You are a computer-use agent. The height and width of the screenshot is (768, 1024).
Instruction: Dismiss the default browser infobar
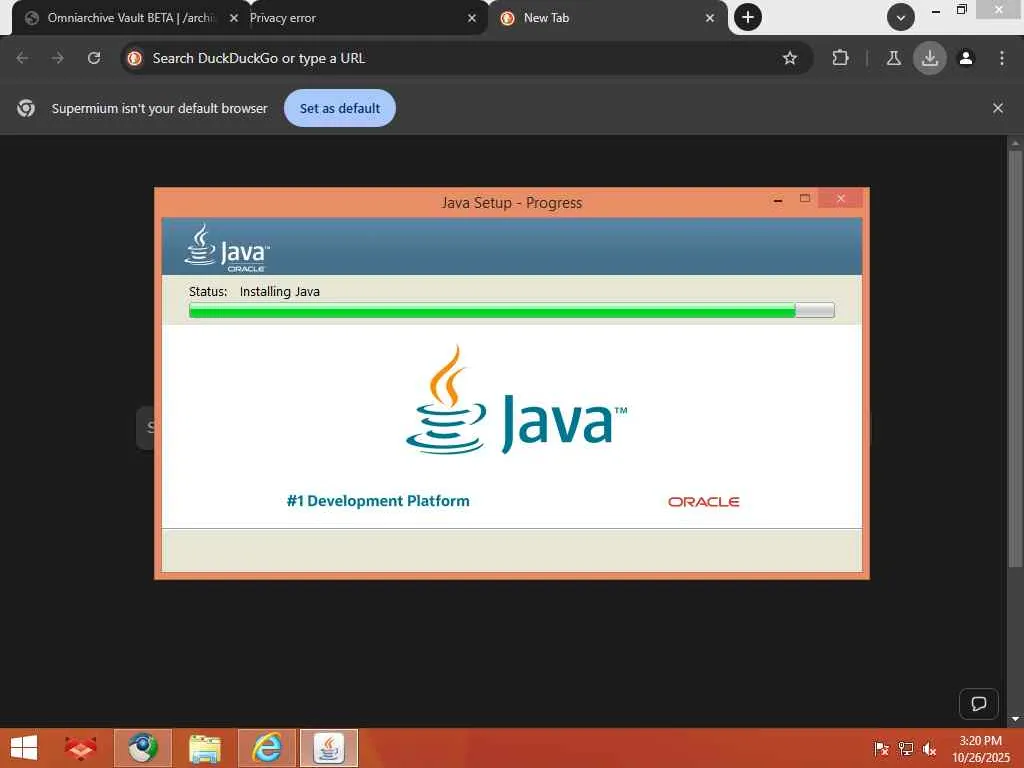click(997, 108)
